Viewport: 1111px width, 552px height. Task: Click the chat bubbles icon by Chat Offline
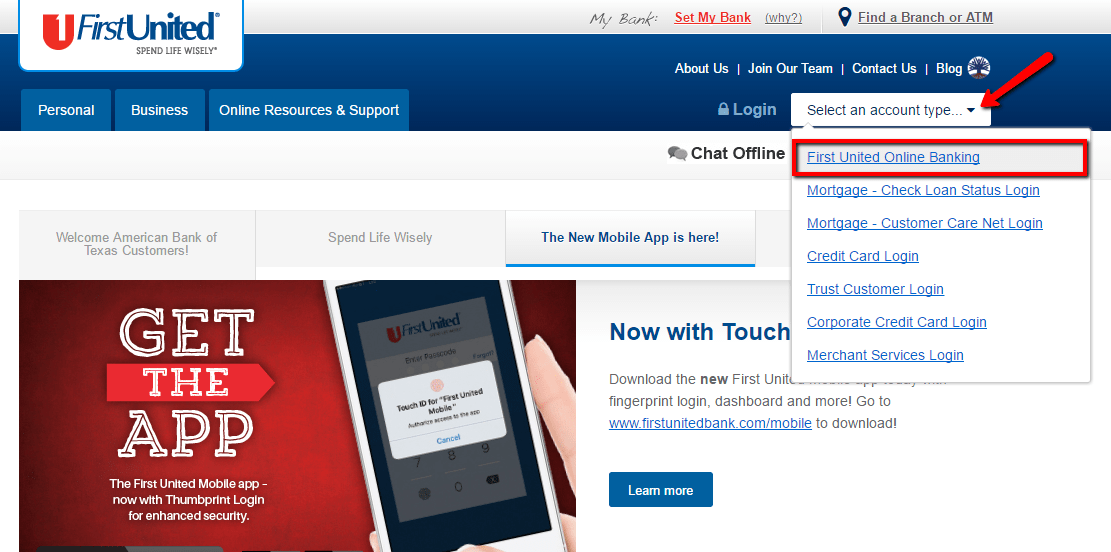(x=677, y=154)
